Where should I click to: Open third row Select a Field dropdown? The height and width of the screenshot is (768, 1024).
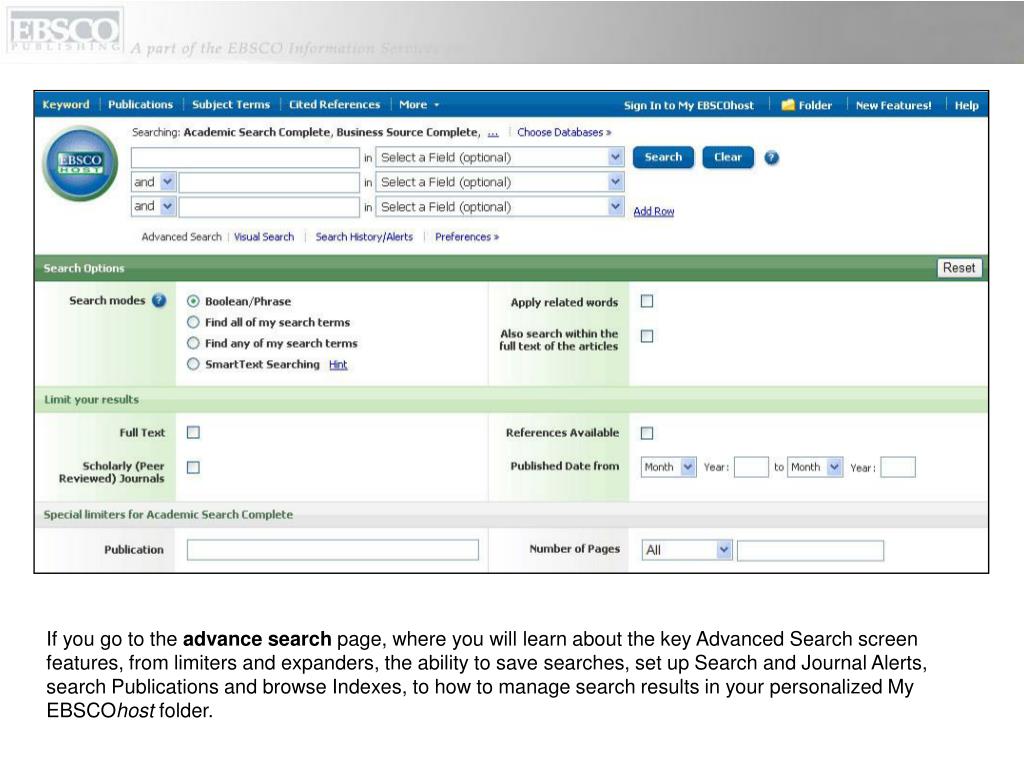coord(500,207)
